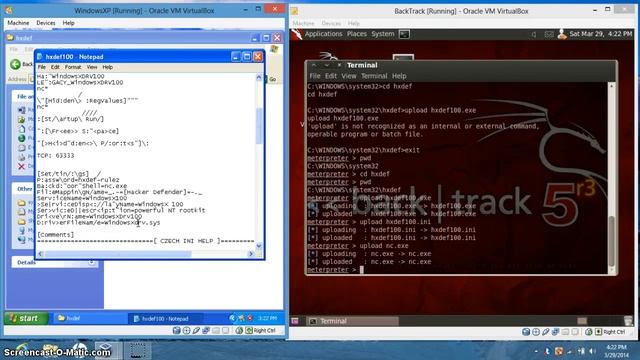
Task: Click Back arrow in hxdef Explorer window
Action: pos(16,64)
